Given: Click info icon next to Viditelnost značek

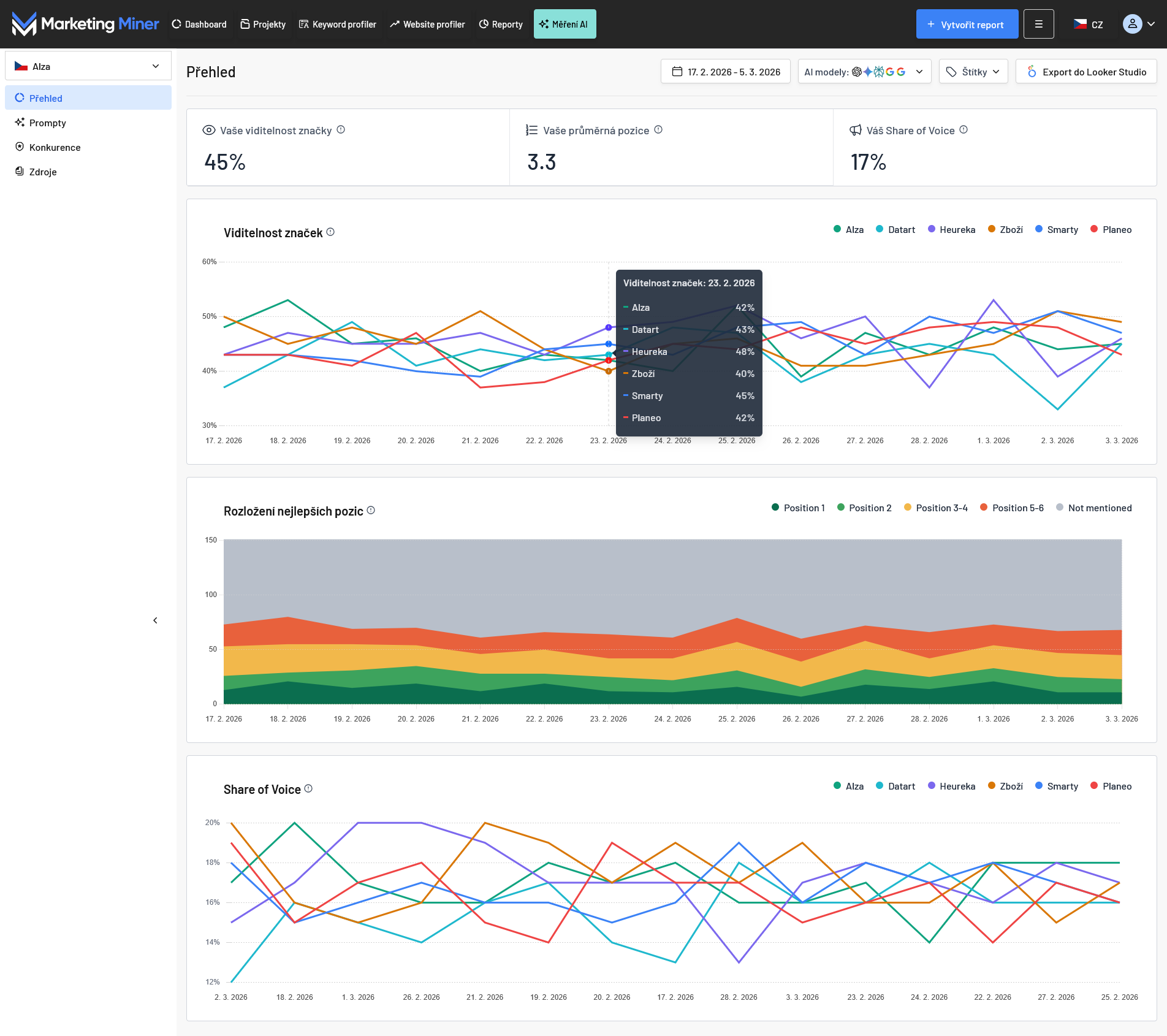Looking at the screenshot, I should [x=330, y=232].
